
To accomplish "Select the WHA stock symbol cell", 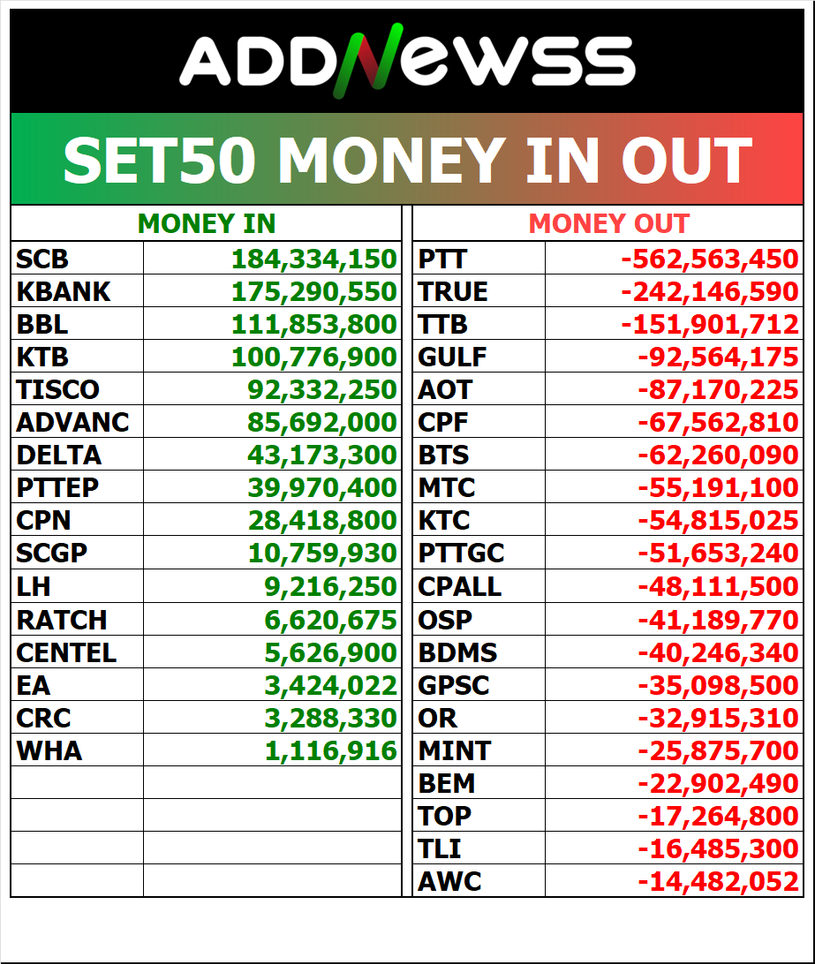I will pyautogui.click(x=49, y=750).
